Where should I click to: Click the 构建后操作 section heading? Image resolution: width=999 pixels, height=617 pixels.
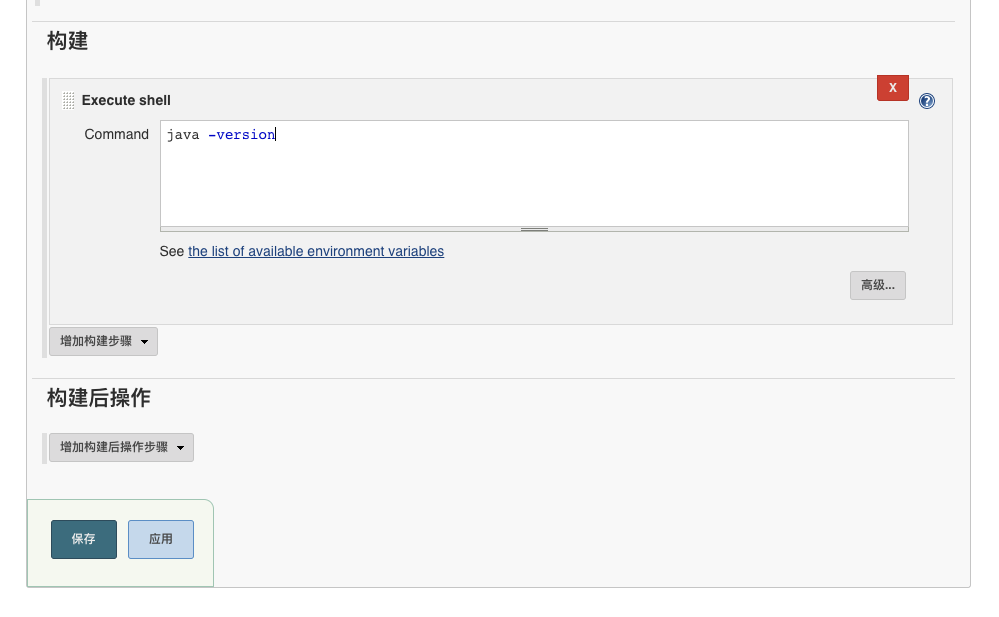tap(97, 398)
